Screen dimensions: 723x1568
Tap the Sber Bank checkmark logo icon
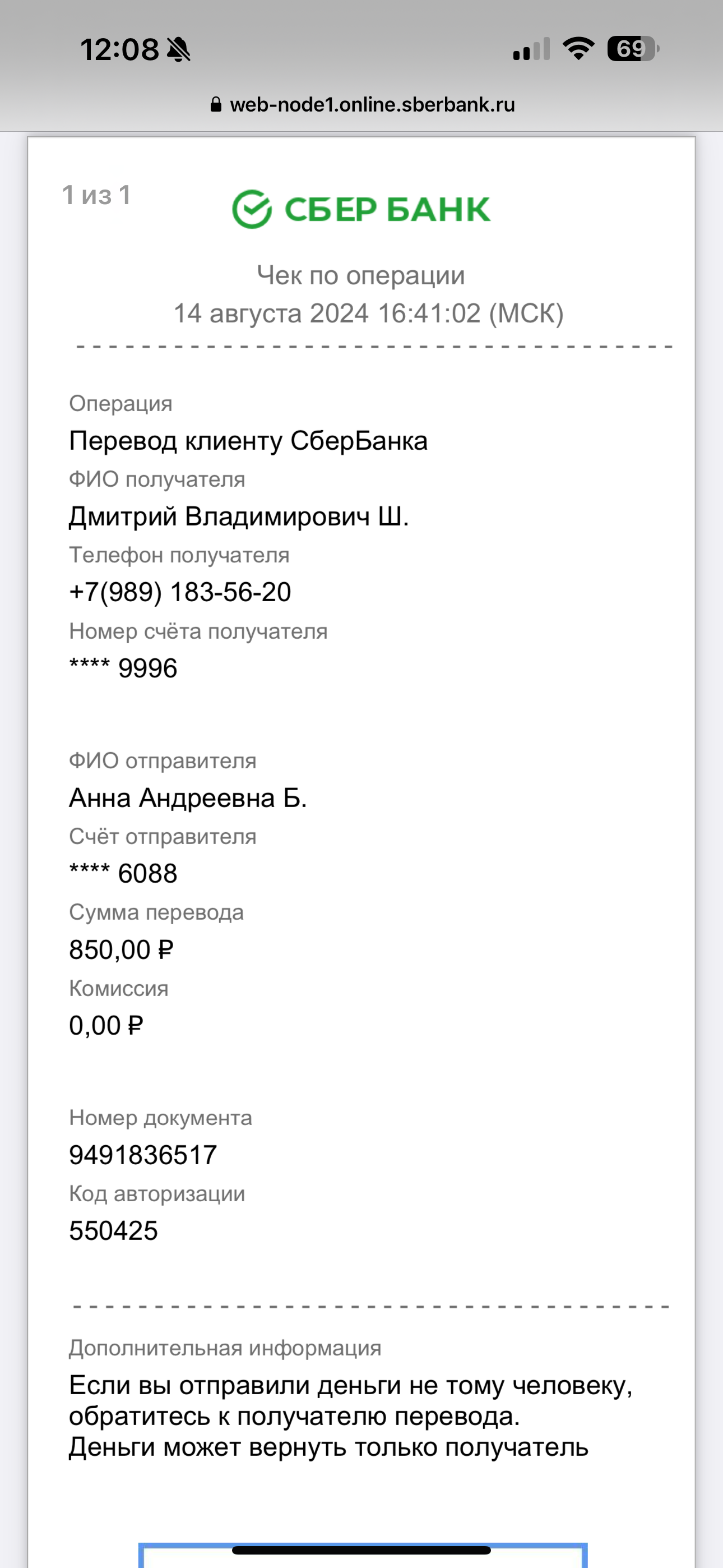(x=251, y=209)
